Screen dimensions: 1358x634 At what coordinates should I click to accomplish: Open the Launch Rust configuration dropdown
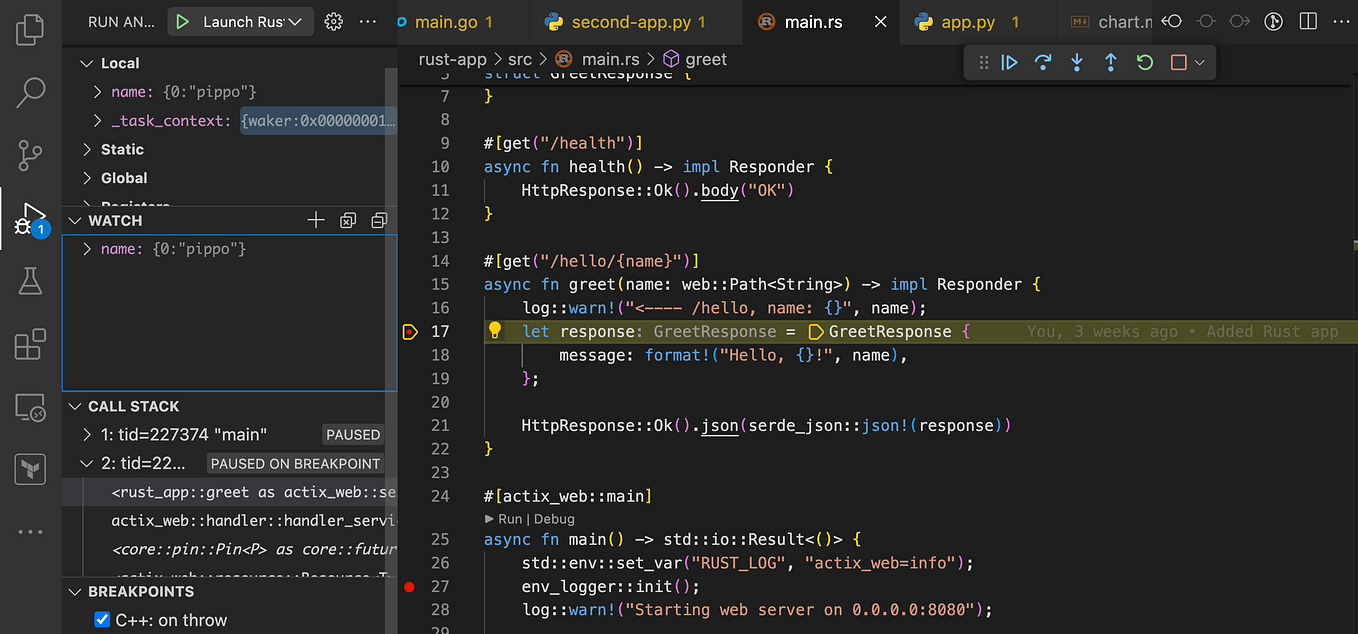pyautogui.click(x=297, y=21)
